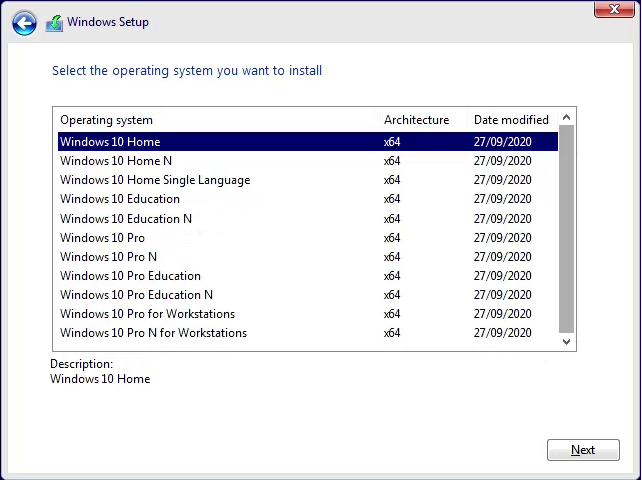Click the blue back arrow button

point(24,23)
